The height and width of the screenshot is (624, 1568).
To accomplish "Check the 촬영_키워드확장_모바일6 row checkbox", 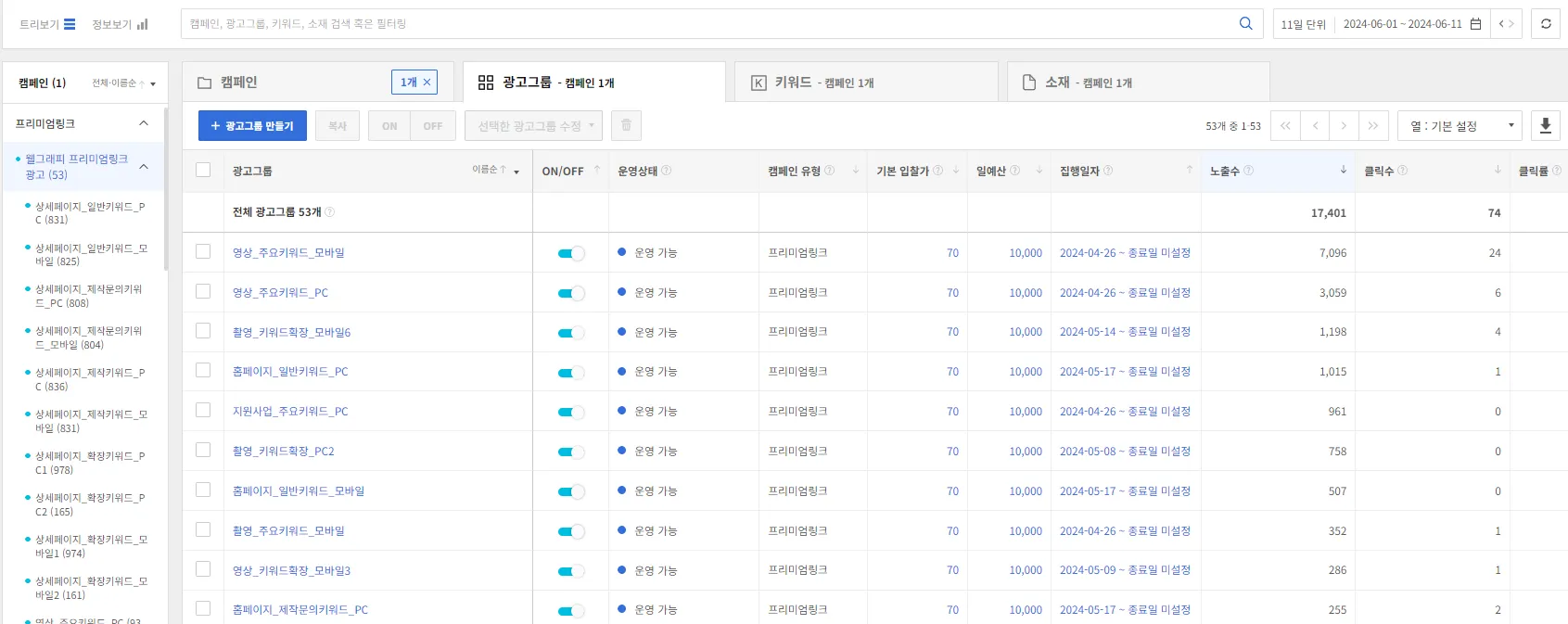I will [x=203, y=331].
